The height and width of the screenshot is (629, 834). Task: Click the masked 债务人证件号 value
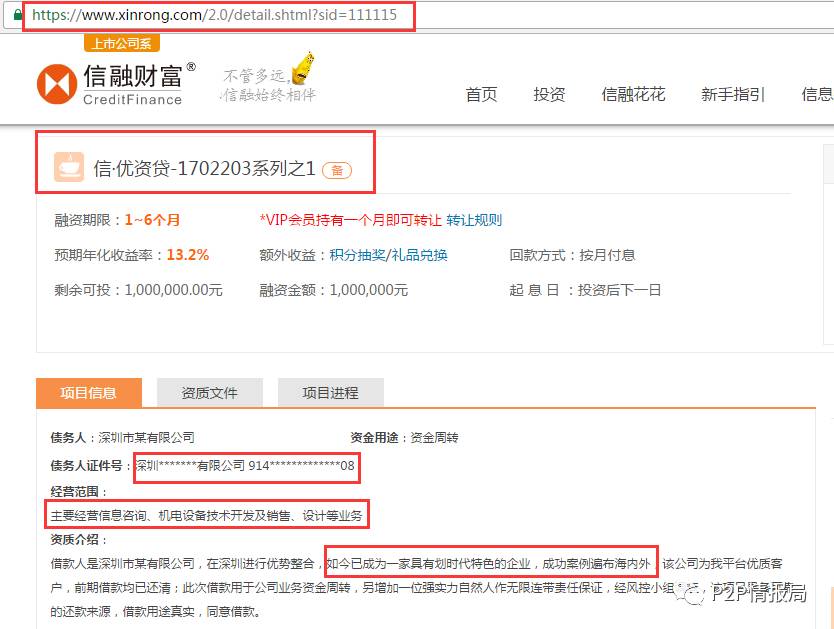tap(245, 466)
